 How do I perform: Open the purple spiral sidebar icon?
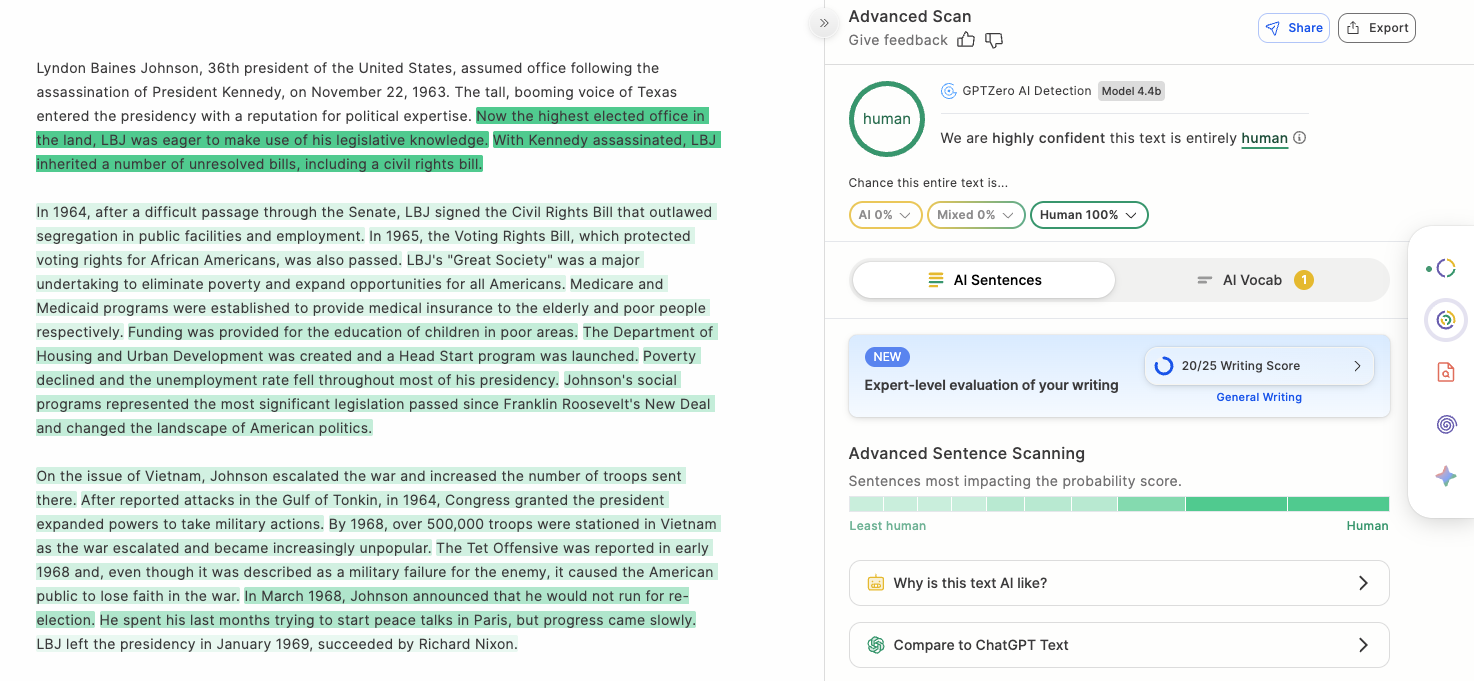click(x=1446, y=424)
